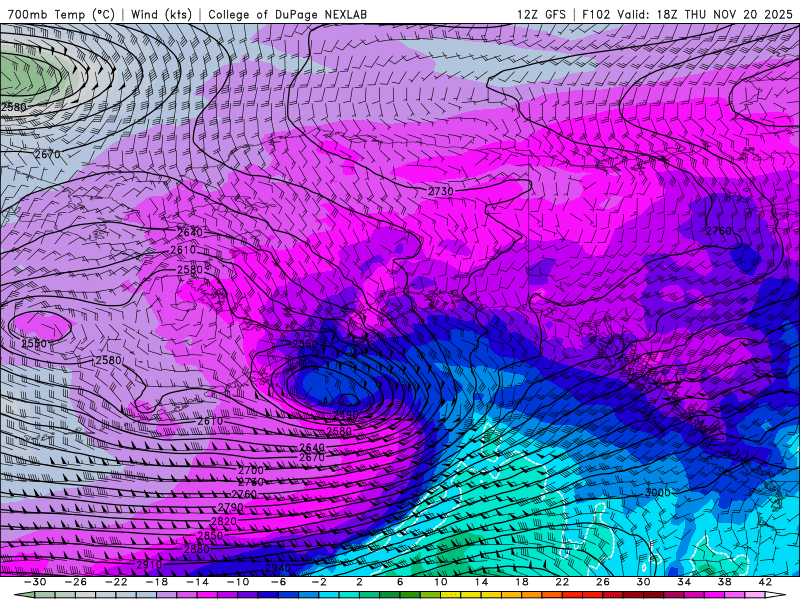This screenshot has width=800, height=600.
Task: Click the 2700 height contour label
Action: [251, 470]
